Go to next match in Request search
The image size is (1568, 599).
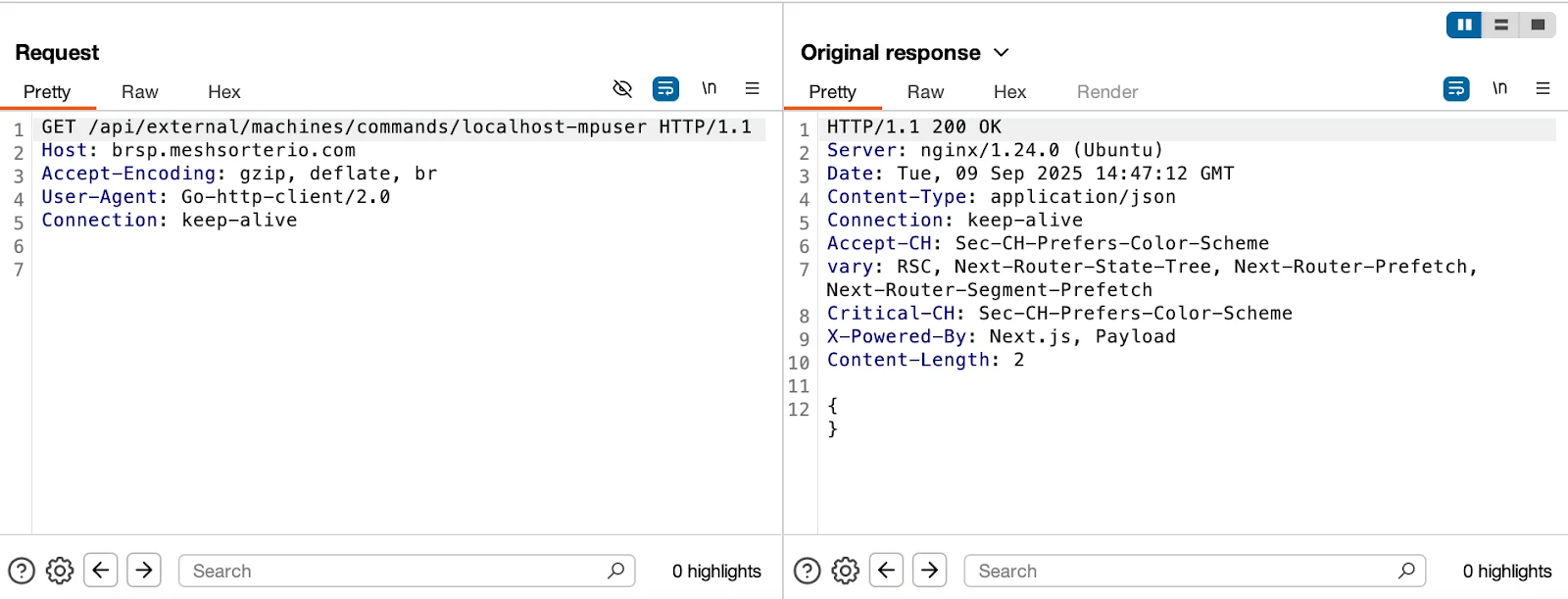click(x=144, y=570)
